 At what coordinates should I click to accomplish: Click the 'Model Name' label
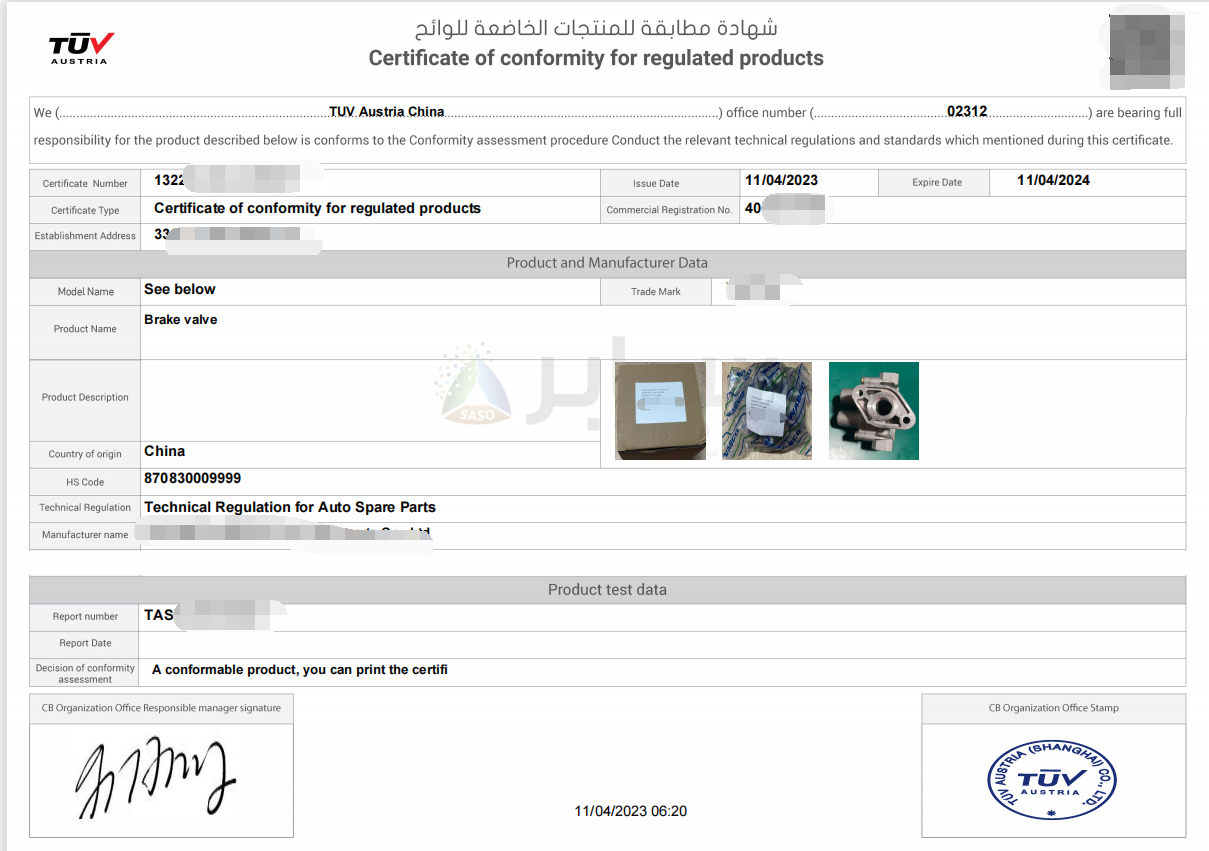pyautogui.click(x=85, y=292)
